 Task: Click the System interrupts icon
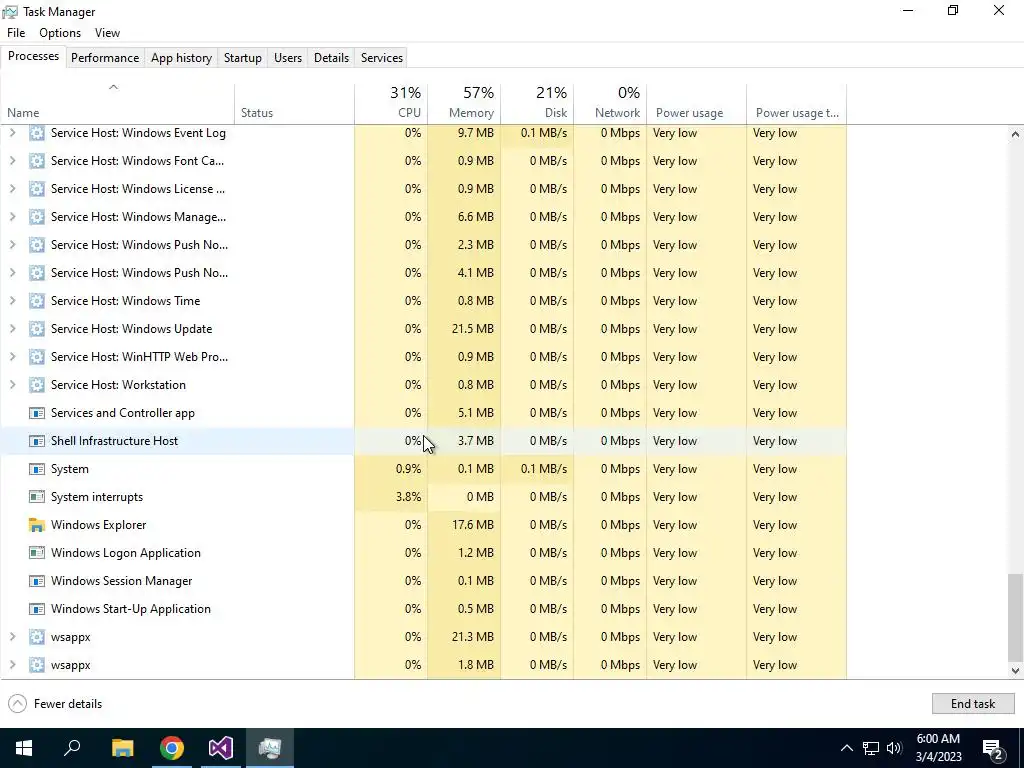(x=37, y=497)
